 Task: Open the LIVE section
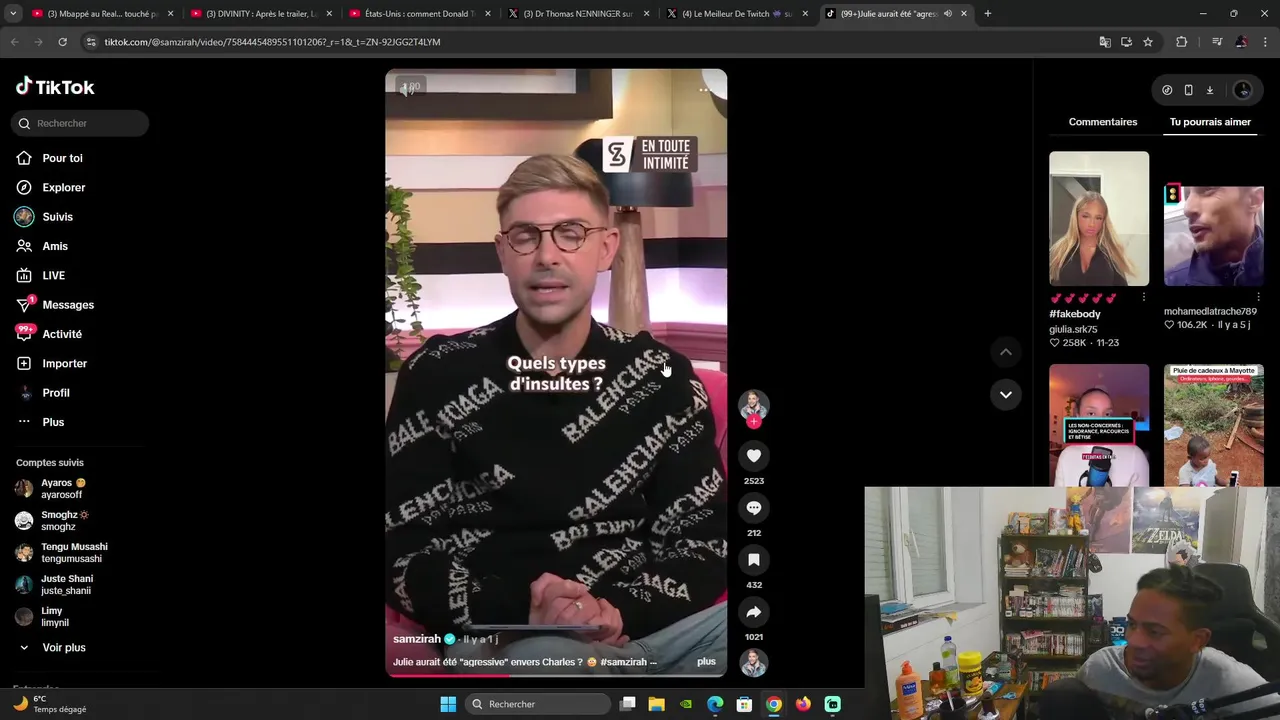(x=53, y=275)
